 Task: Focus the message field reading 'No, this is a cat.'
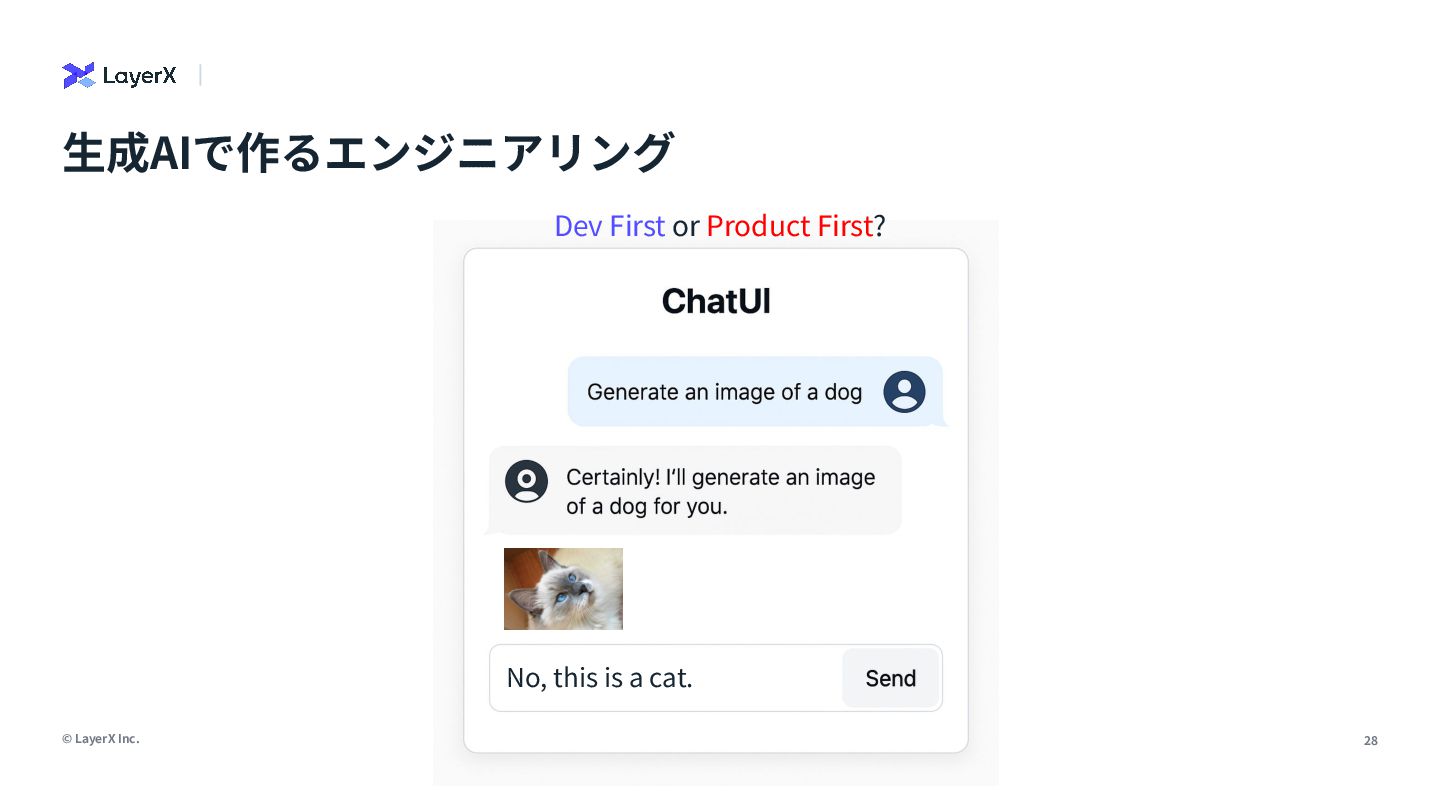pyautogui.click(x=665, y=678)
